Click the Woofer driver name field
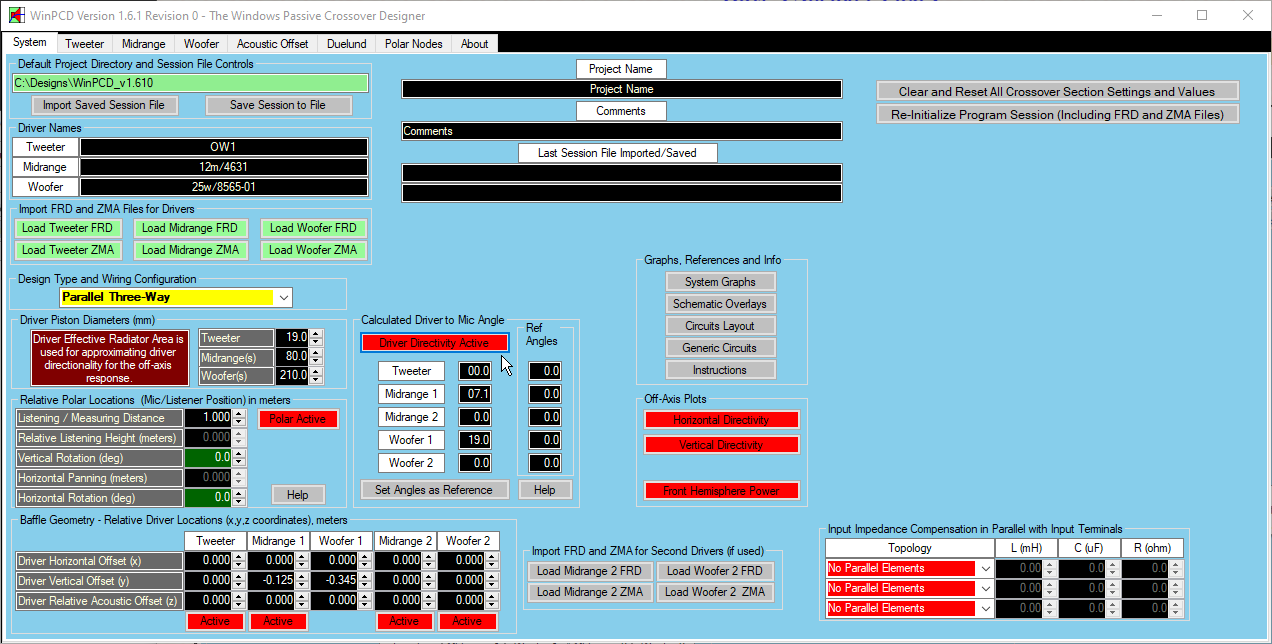The height and width of the screenshot is (644, 1272). coord(224,187)
